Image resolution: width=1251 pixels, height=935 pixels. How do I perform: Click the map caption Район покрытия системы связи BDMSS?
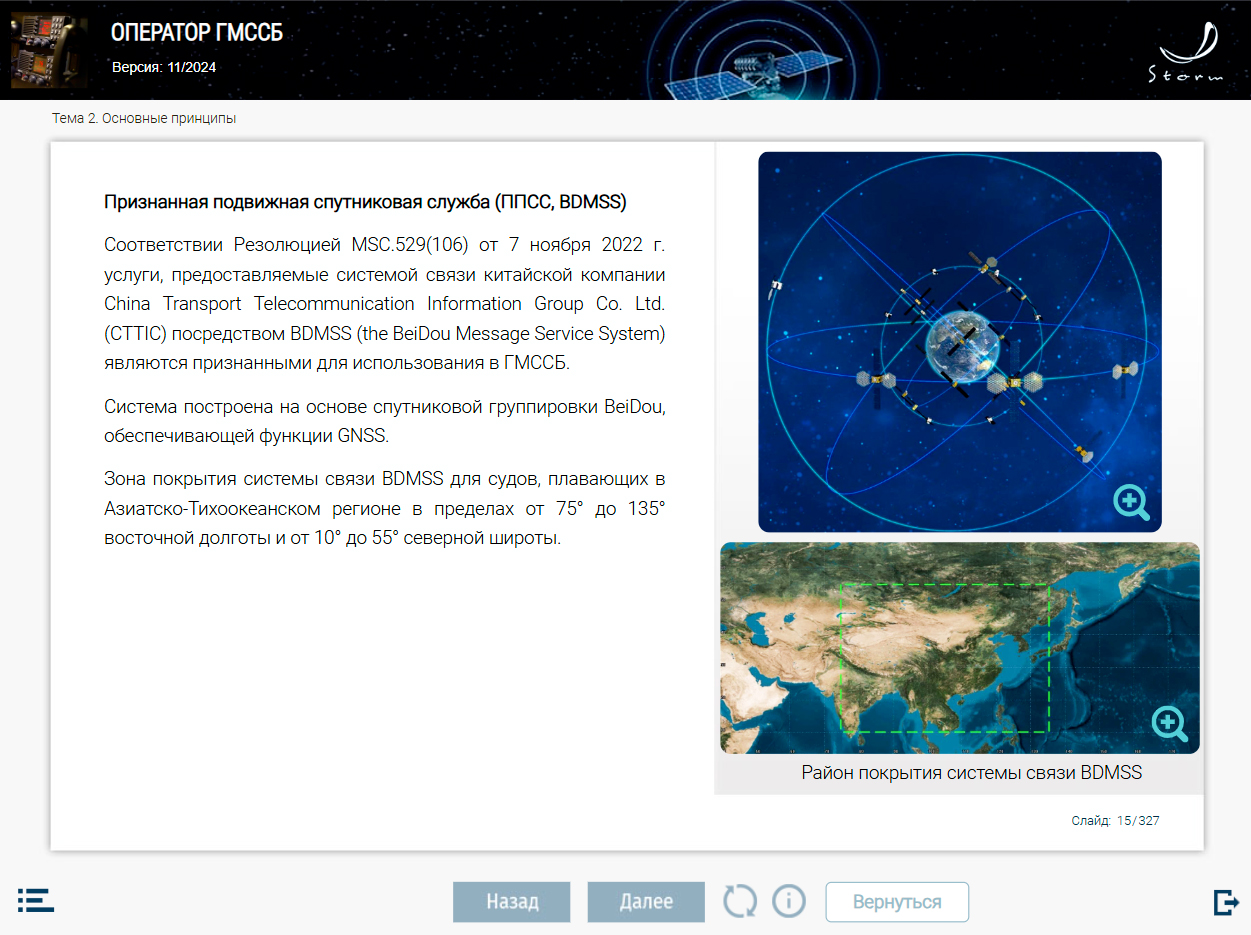[x=971, y=773]
